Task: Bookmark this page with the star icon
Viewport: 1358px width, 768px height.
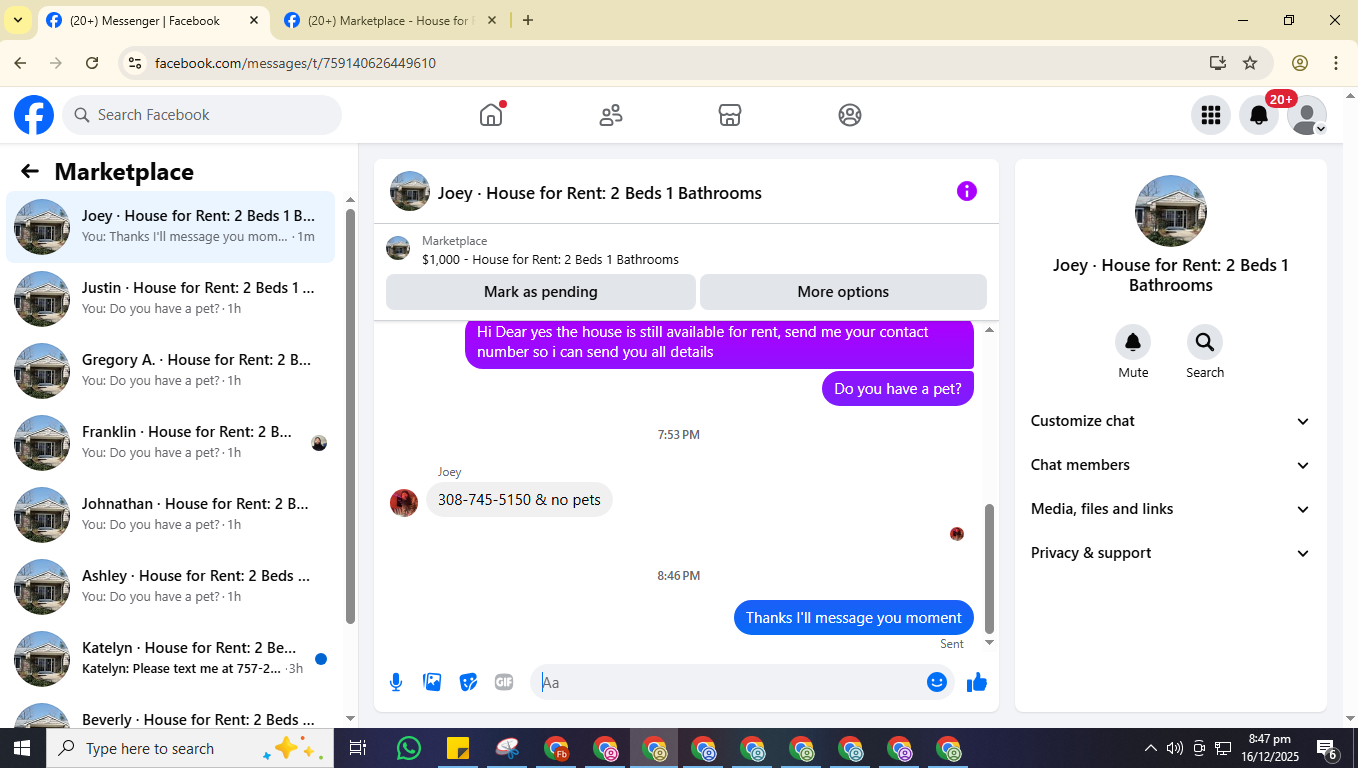Action: [x=1250, y=63]
